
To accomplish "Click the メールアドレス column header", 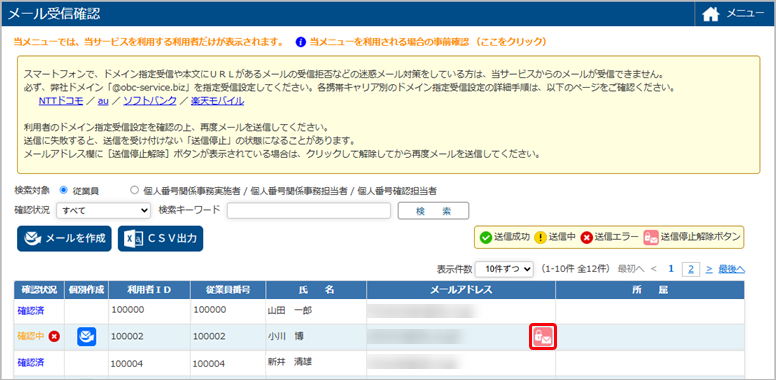I will (461, 290).
